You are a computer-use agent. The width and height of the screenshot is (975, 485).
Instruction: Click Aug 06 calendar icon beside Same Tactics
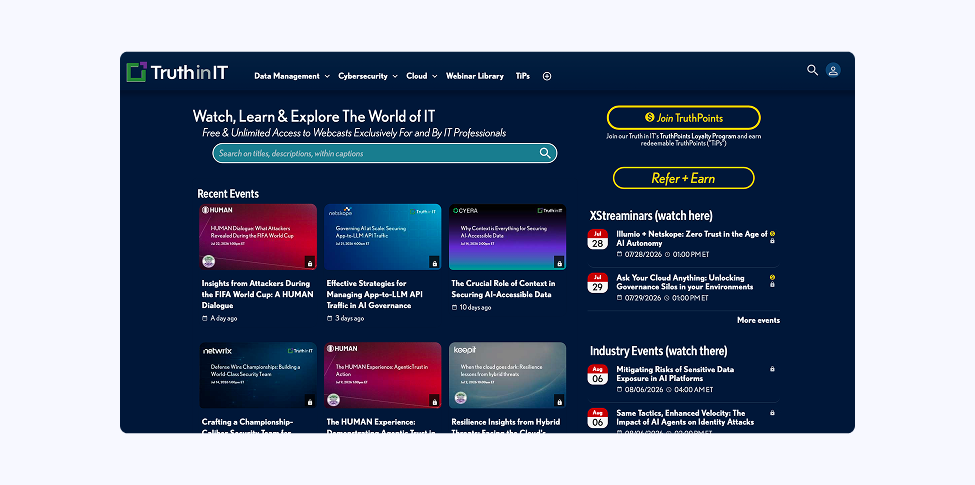pyautogui.click(x=598, y=418)
